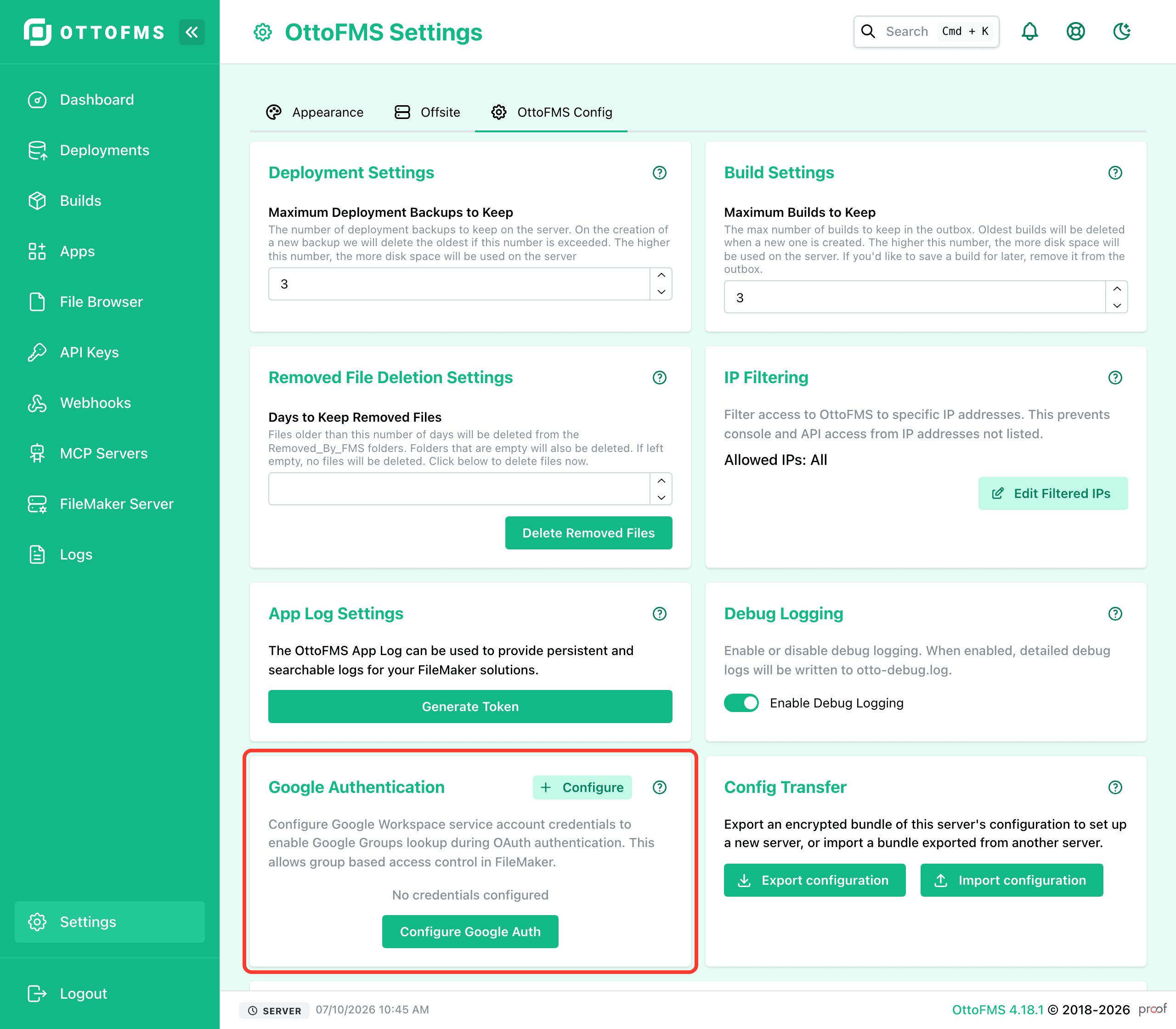Screen dimensions: 1176x1029
Task: Switch to the Offsite tab
Action: [427, 113]
